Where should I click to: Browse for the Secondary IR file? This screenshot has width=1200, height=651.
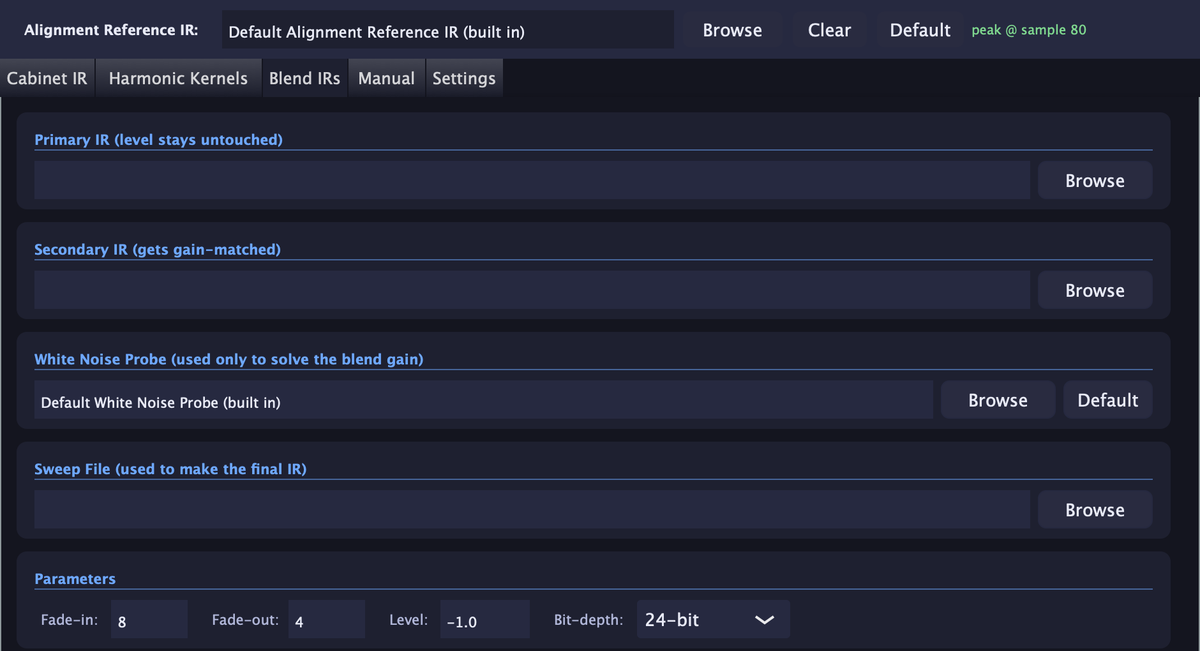coord(1095,291)
